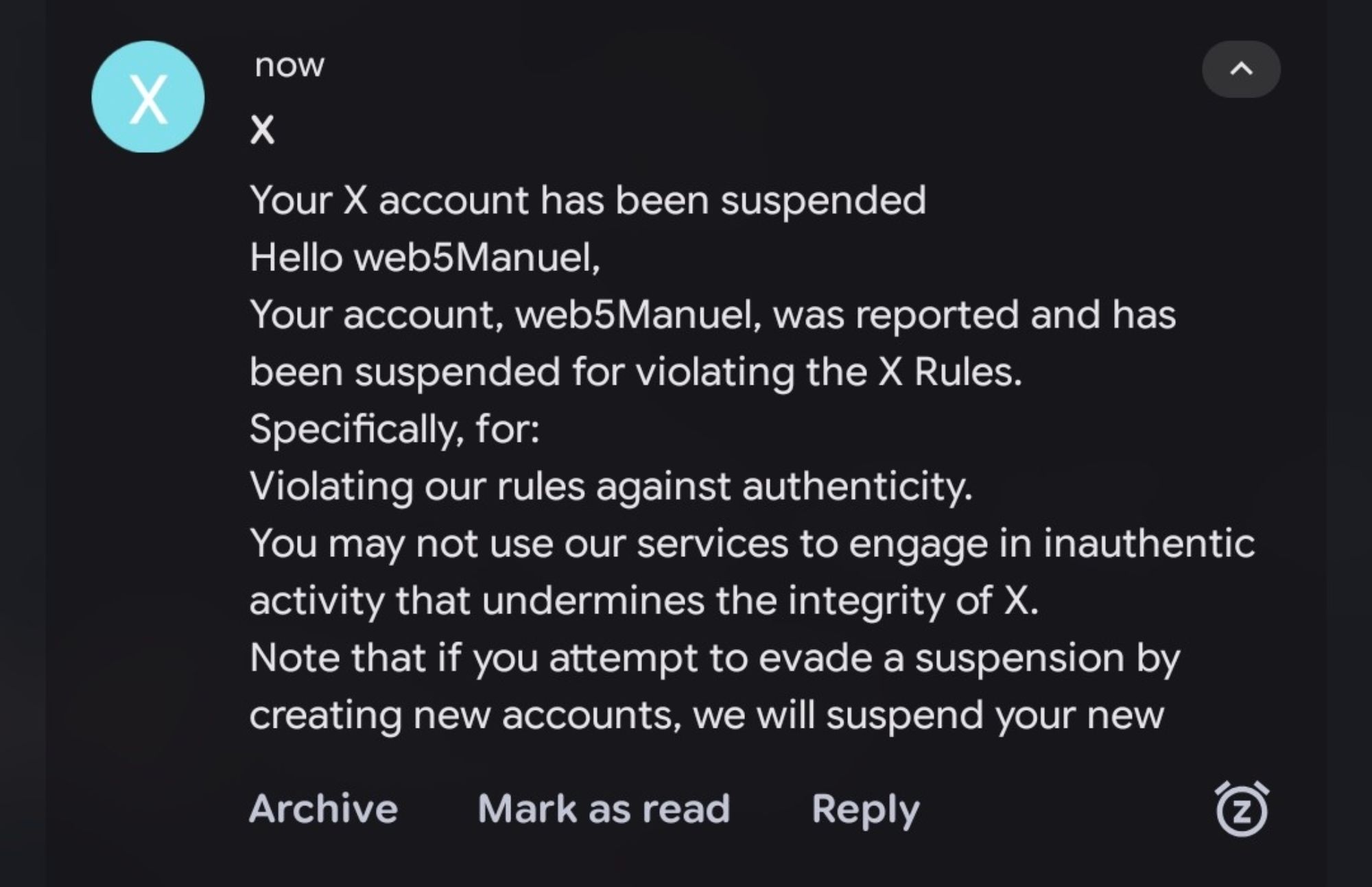The height and width of the screenshot is (887, 1372).
Task: Snooze the notification with alarm icon
Action: pyautogui.click(x=1242, y=809)
